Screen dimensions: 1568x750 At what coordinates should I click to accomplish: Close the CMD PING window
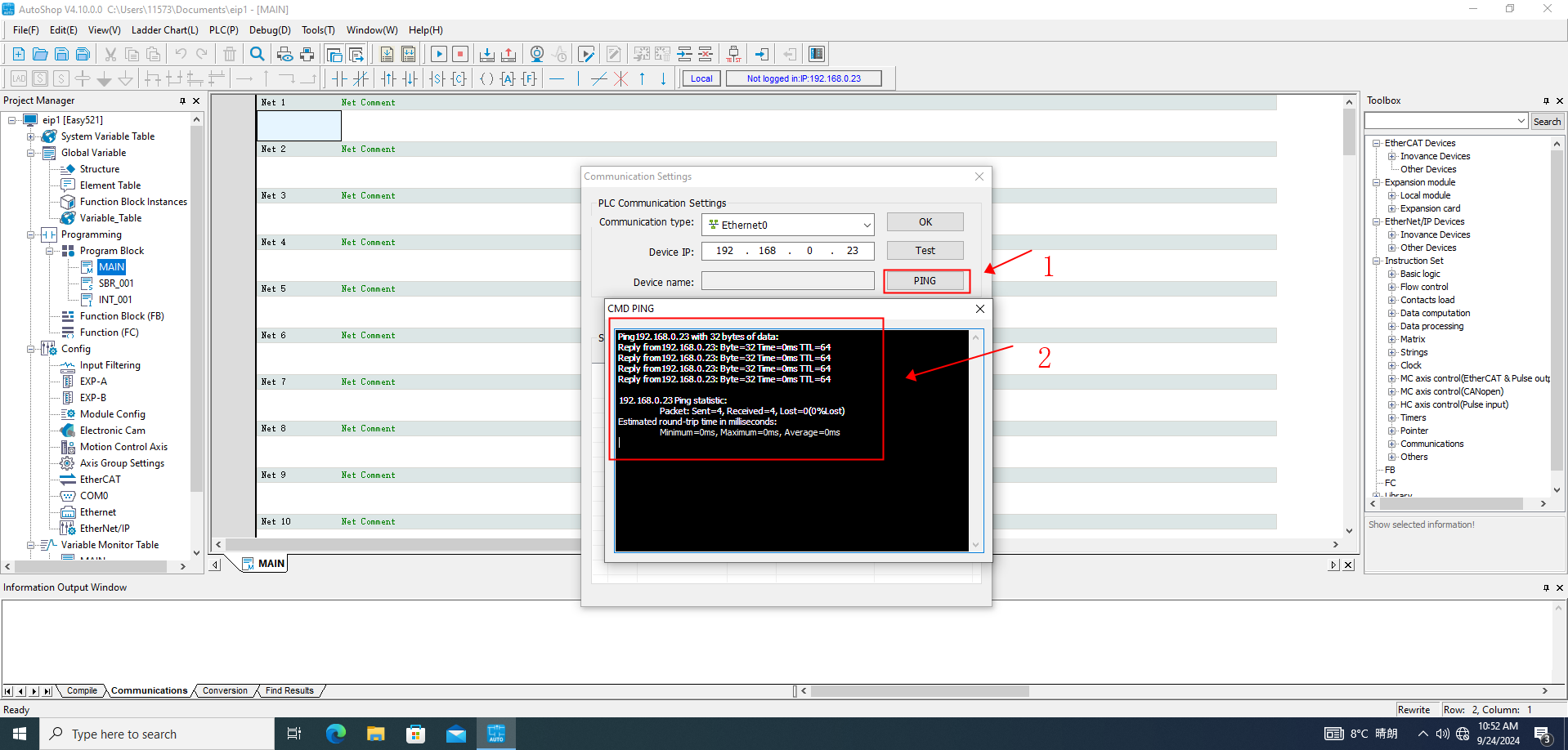(979, 309)
